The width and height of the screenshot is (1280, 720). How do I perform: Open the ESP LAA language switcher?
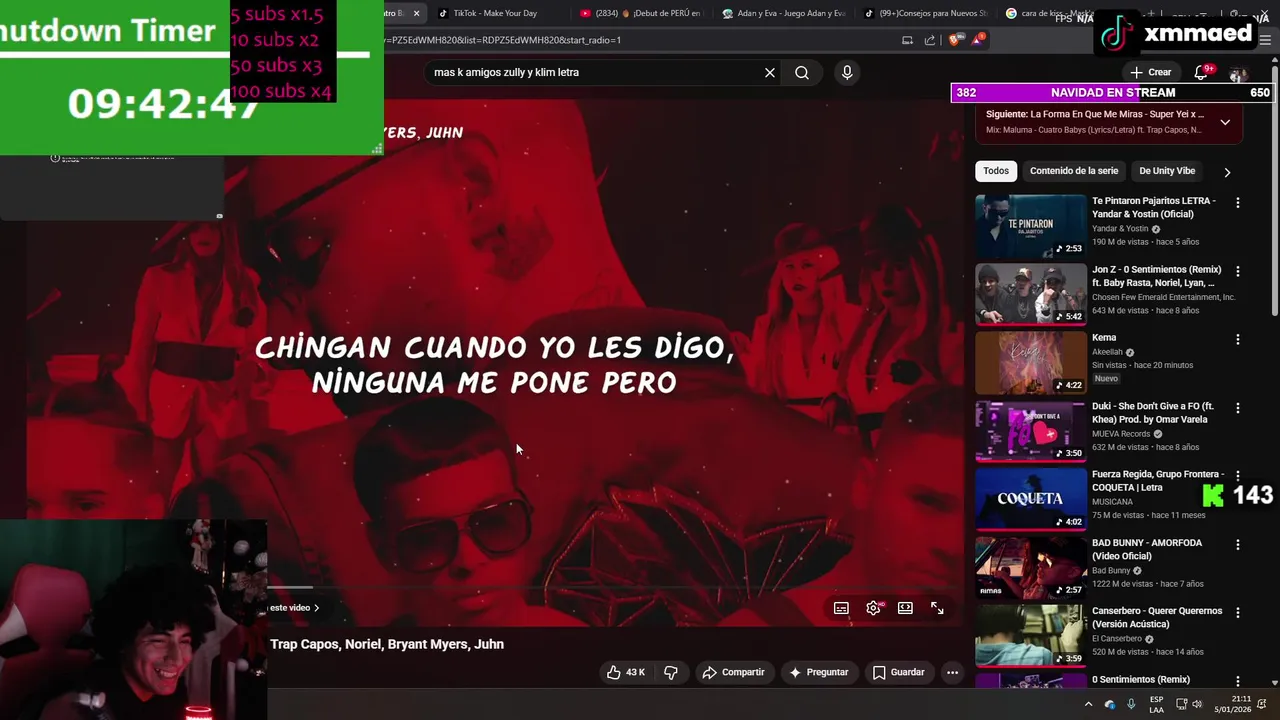[x=1156, y=704]
